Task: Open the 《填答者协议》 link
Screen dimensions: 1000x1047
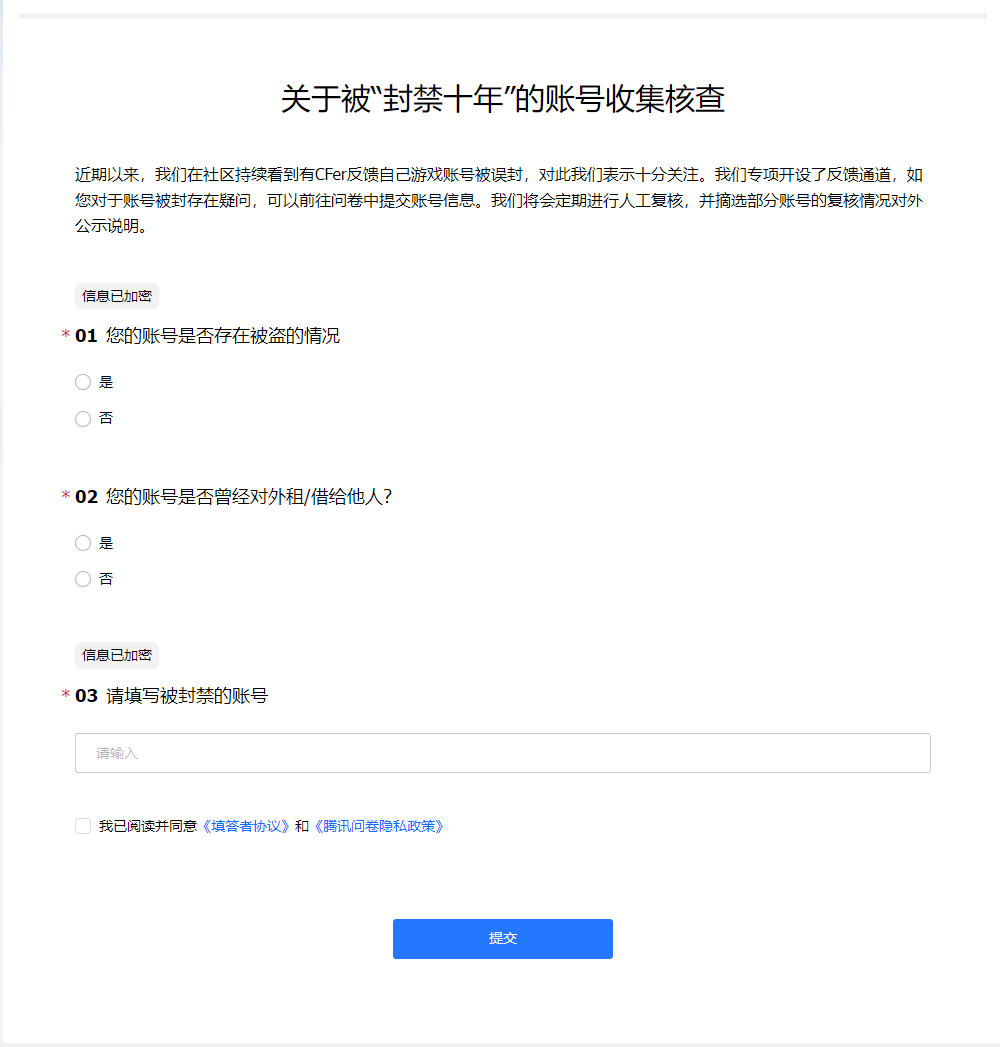Action: pos(246,827)
